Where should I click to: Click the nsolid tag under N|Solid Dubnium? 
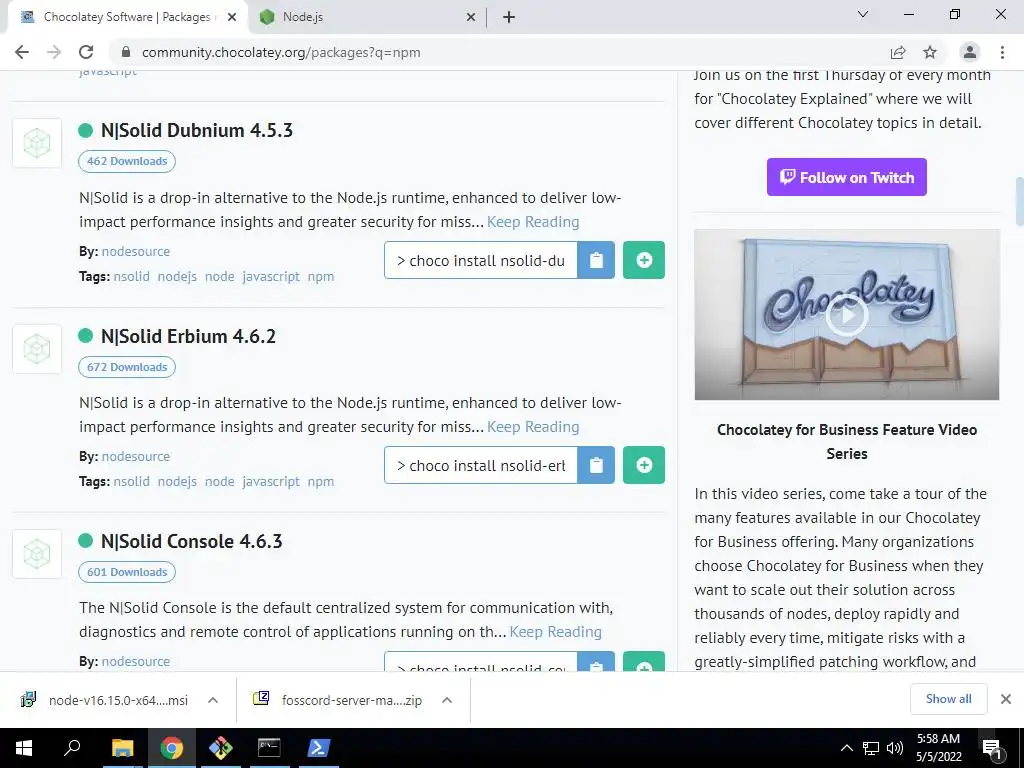131,276
